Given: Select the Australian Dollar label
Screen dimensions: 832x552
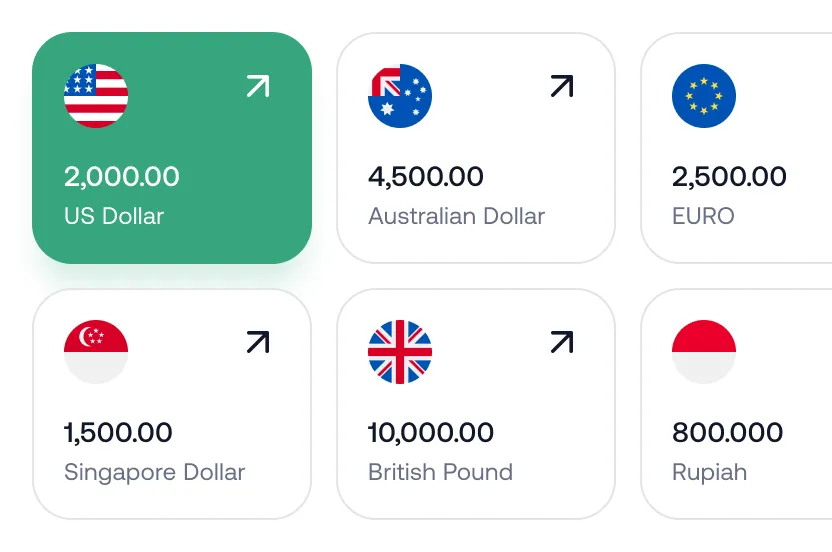Looking at the screenshot, I should pos(456,216).
